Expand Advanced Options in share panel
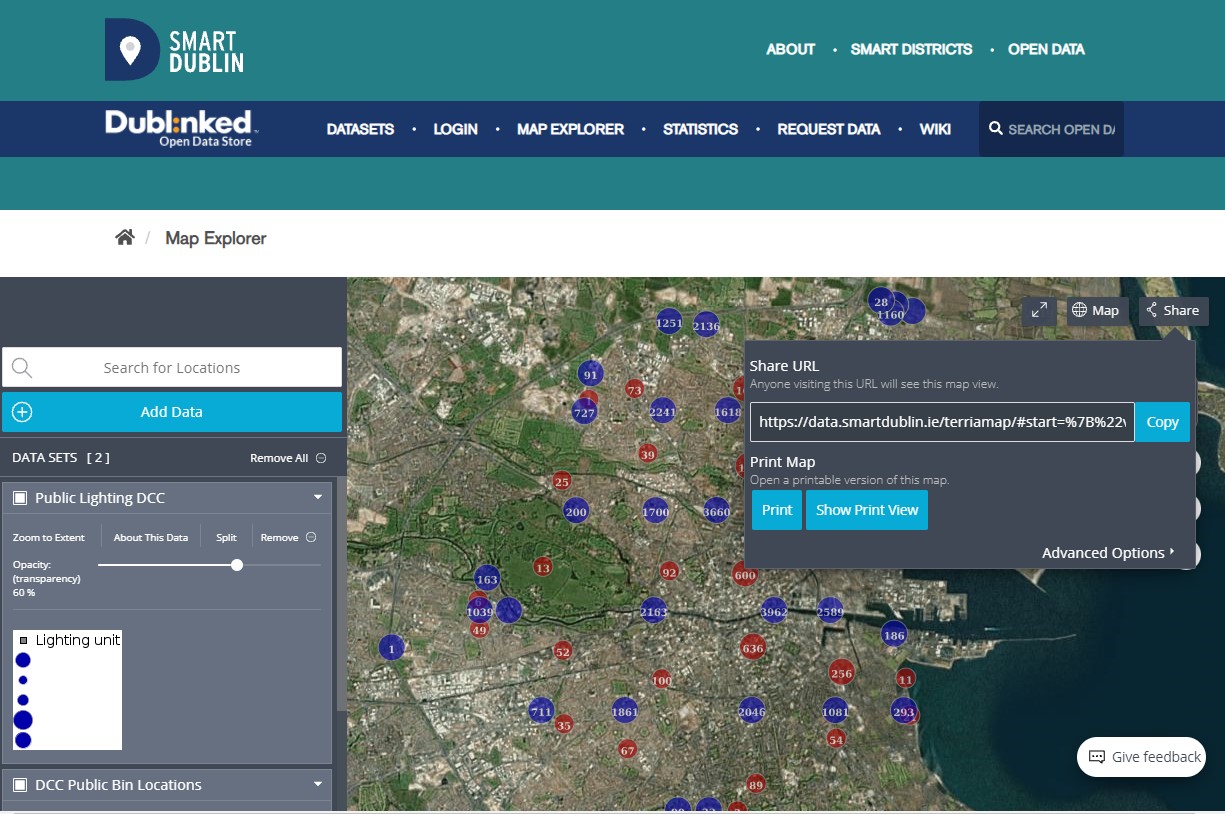The width and height of the screenshot is (1225, 814). [1108, 553]
